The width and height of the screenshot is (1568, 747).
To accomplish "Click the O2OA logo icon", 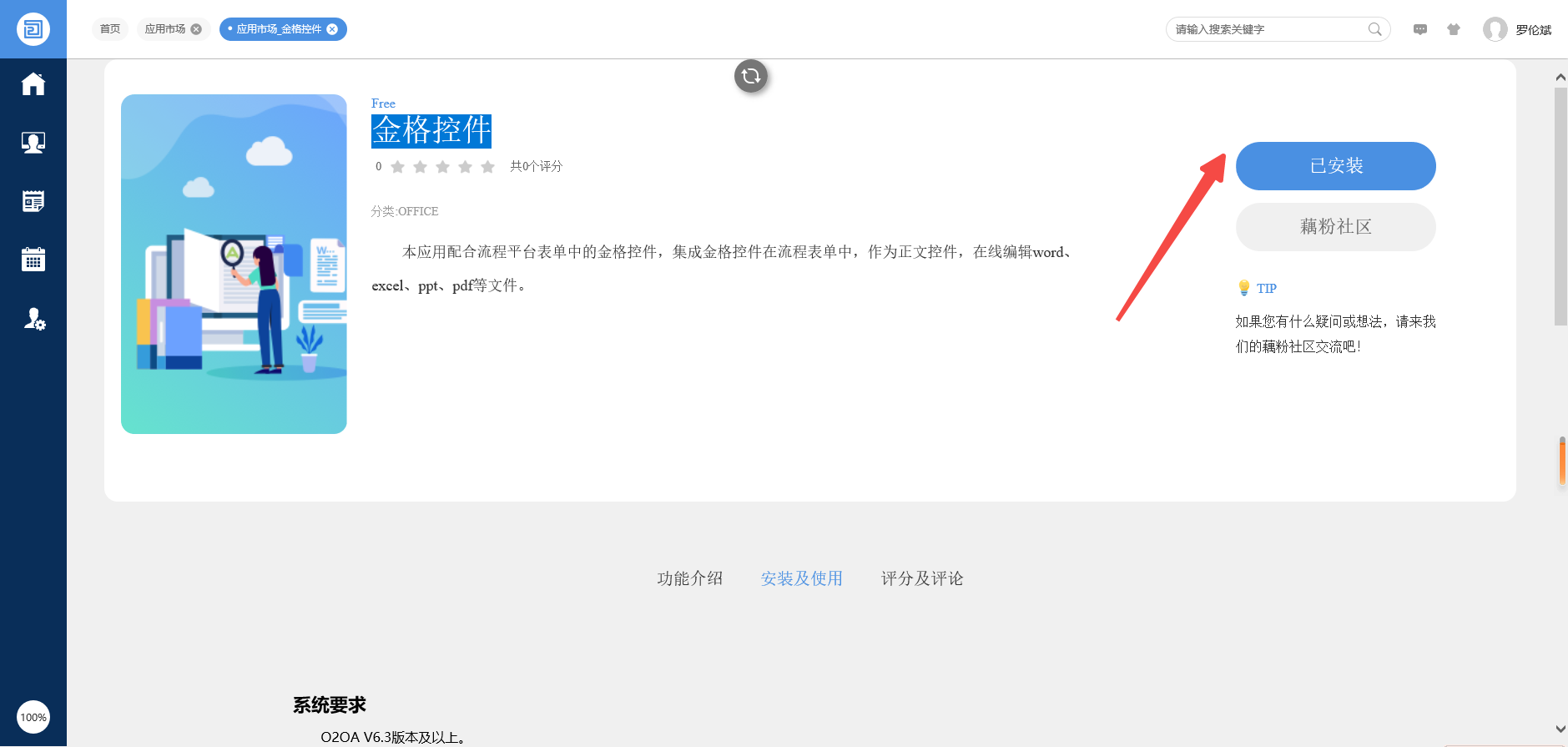I will (x=33, y=29).
